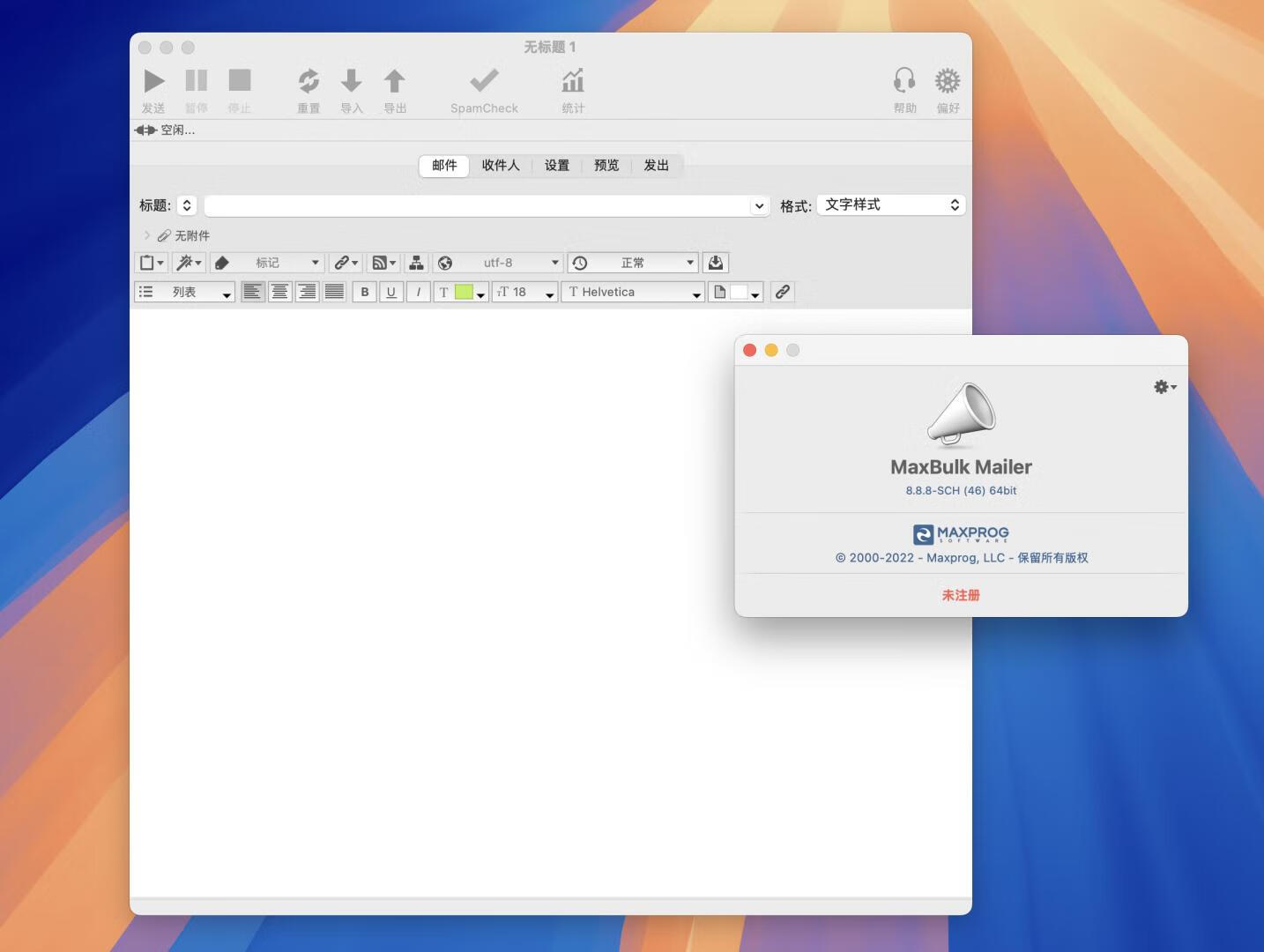Run SpamCheck with the checkmark icon
1264x952 pixels.
(484, 81)
